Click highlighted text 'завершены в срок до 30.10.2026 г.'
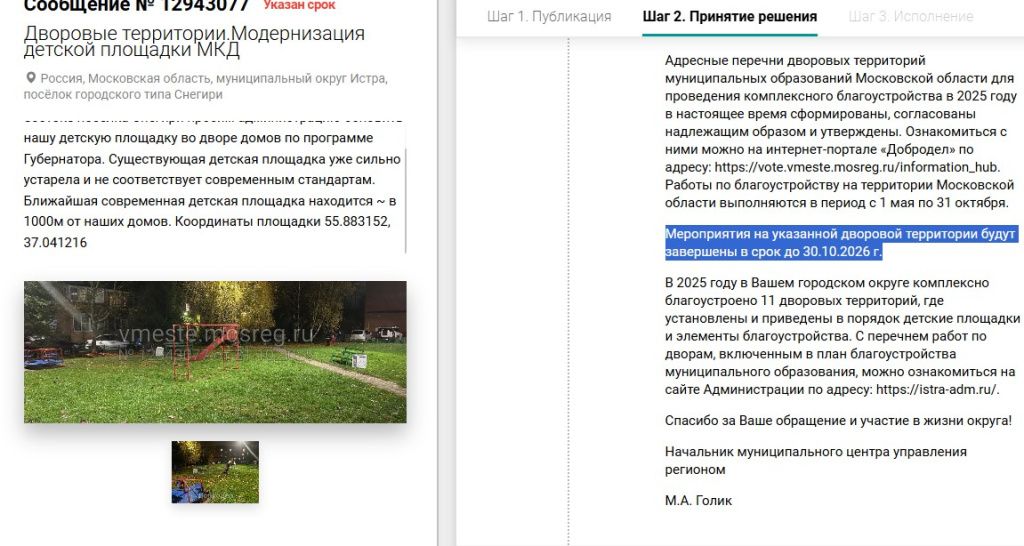 [773, 251]
